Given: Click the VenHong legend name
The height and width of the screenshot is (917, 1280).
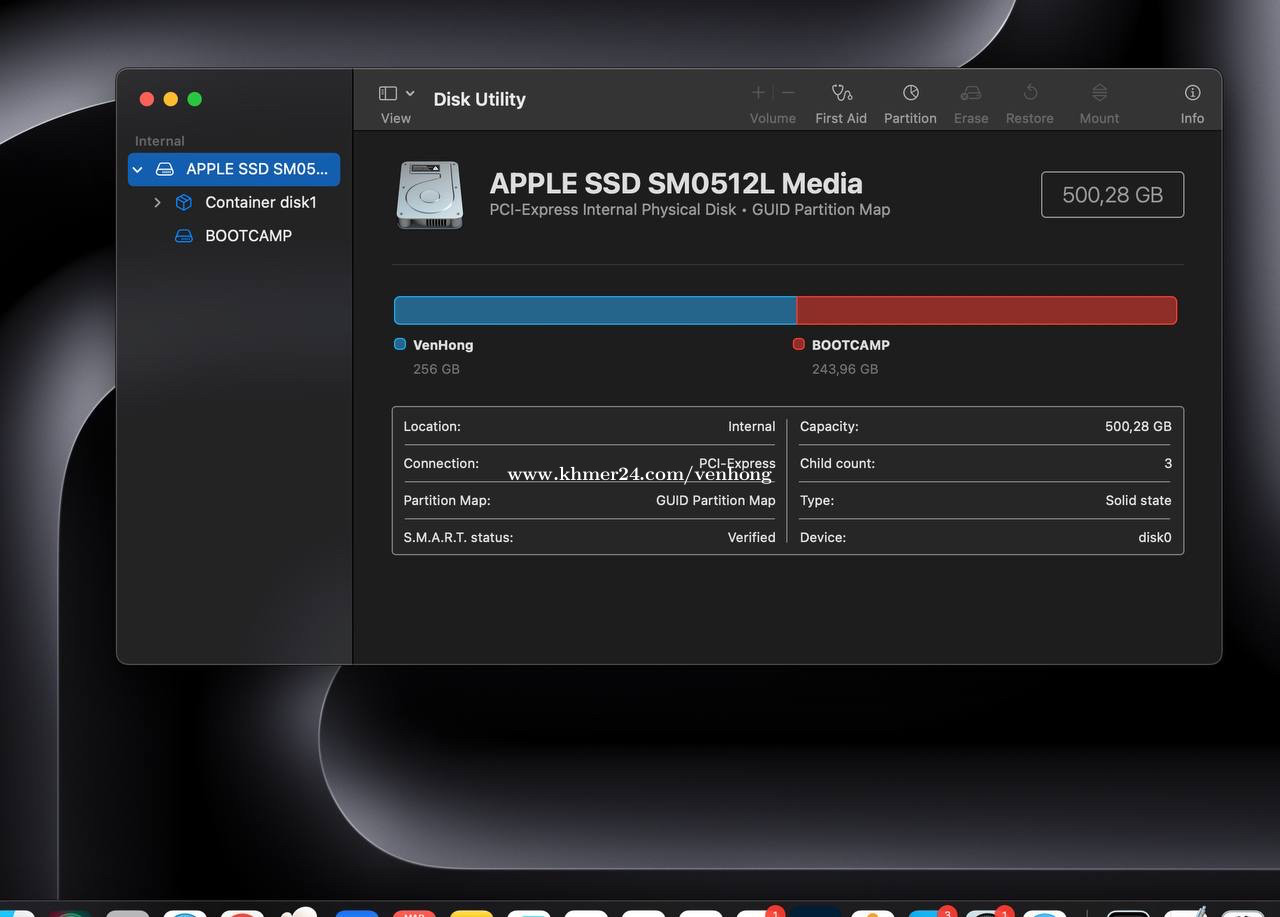Looking at the screenshot, I should 443,345.
